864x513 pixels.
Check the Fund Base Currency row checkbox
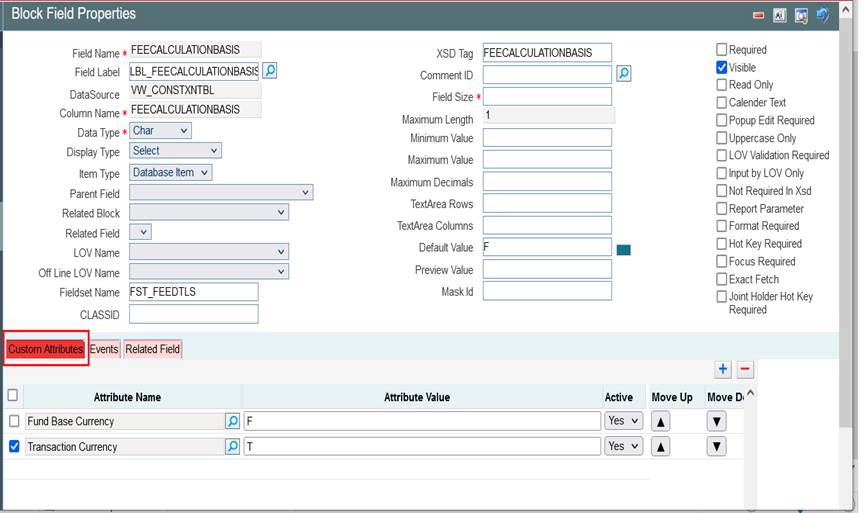pos(14,422)
